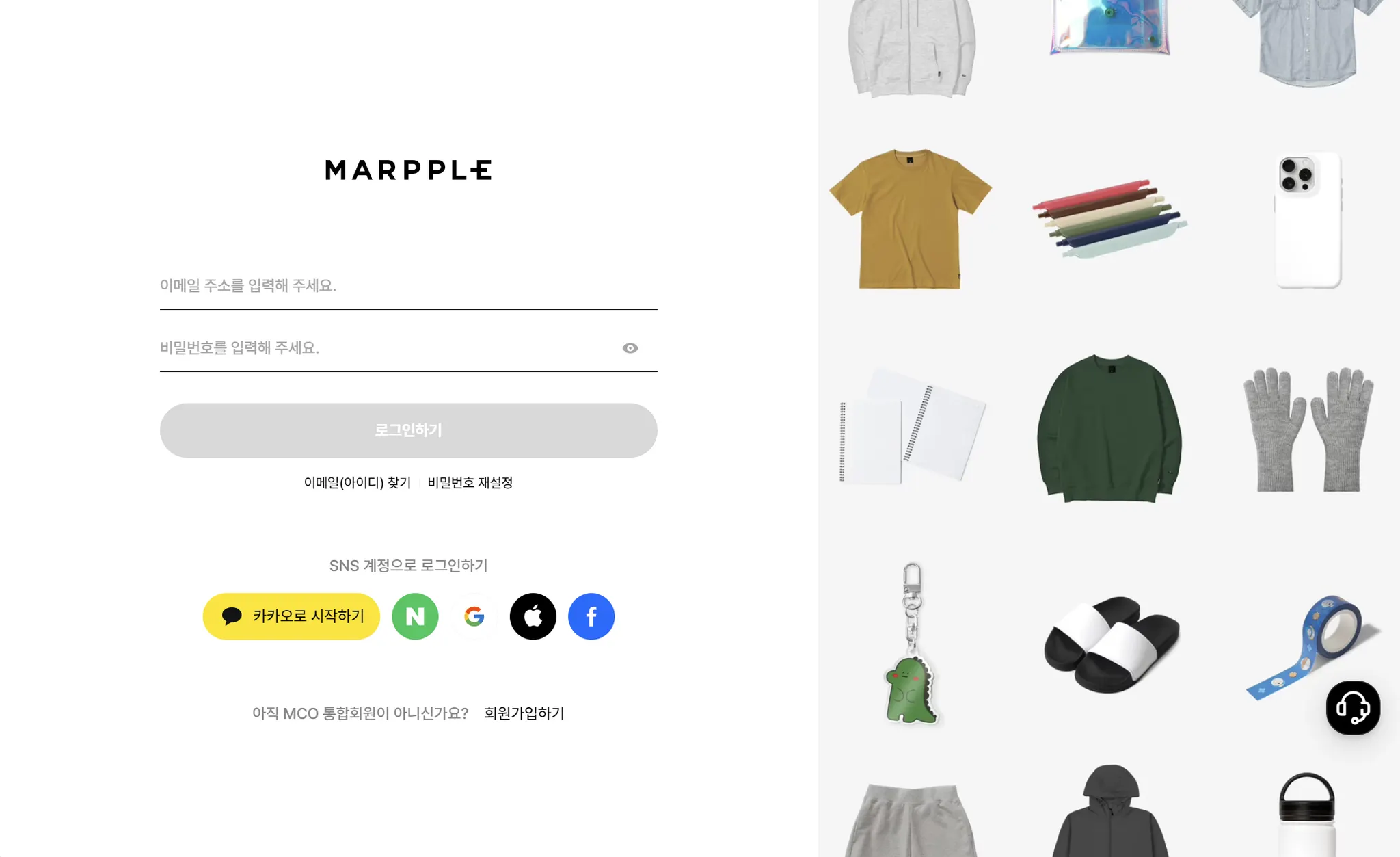The image size is (1400, 857).
Task: Select the mustard yellow t-shirt thumbnail
Action: (910, 219)
